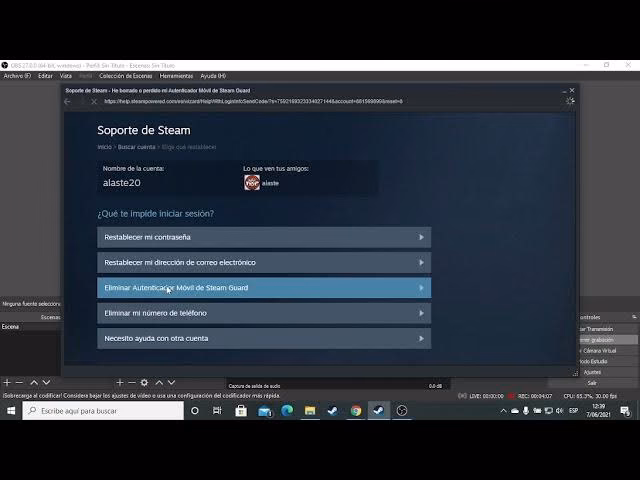Add a new source with the plus icon
Viewport: 640px width, 480px height.
[120, 382]
